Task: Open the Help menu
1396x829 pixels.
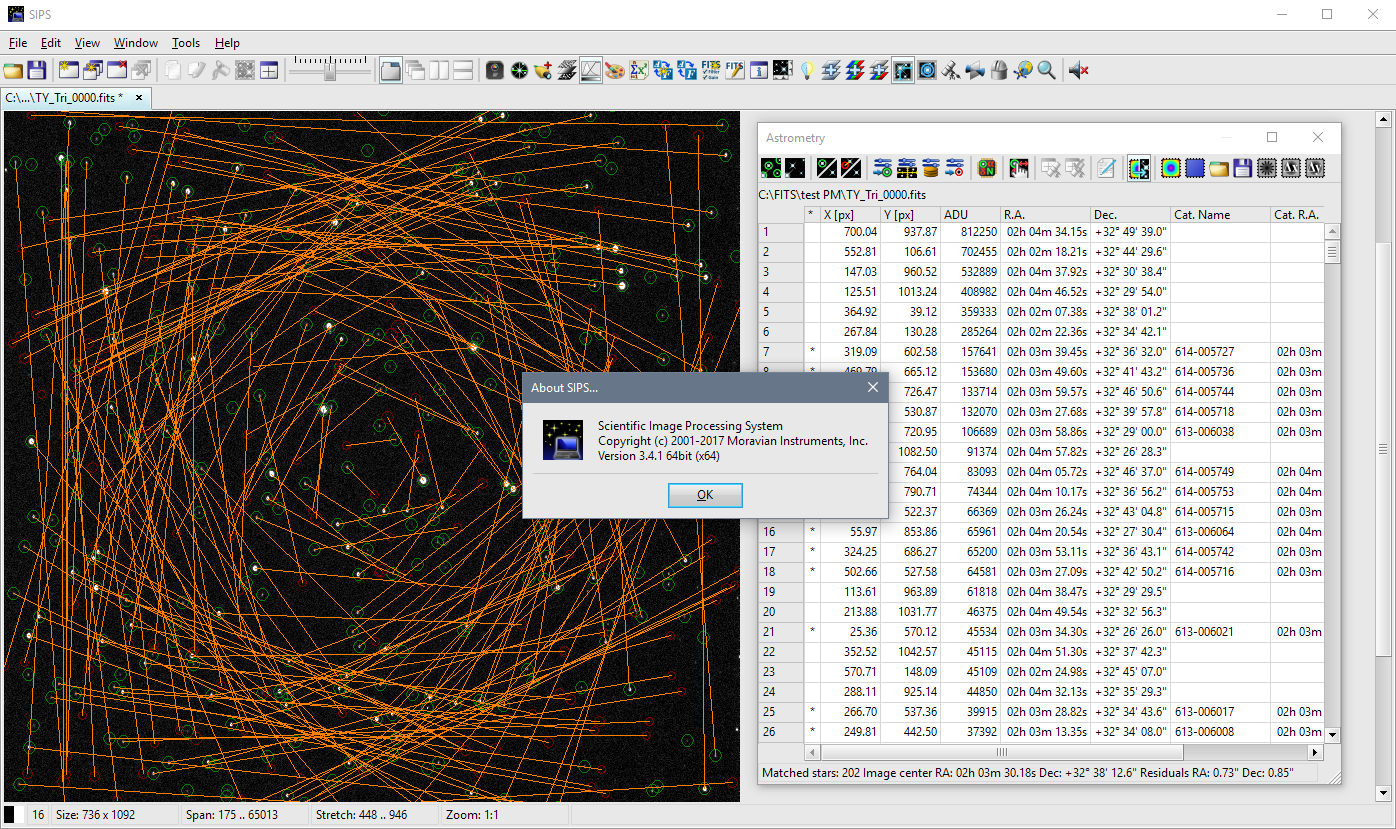Action: coord(227,43)
